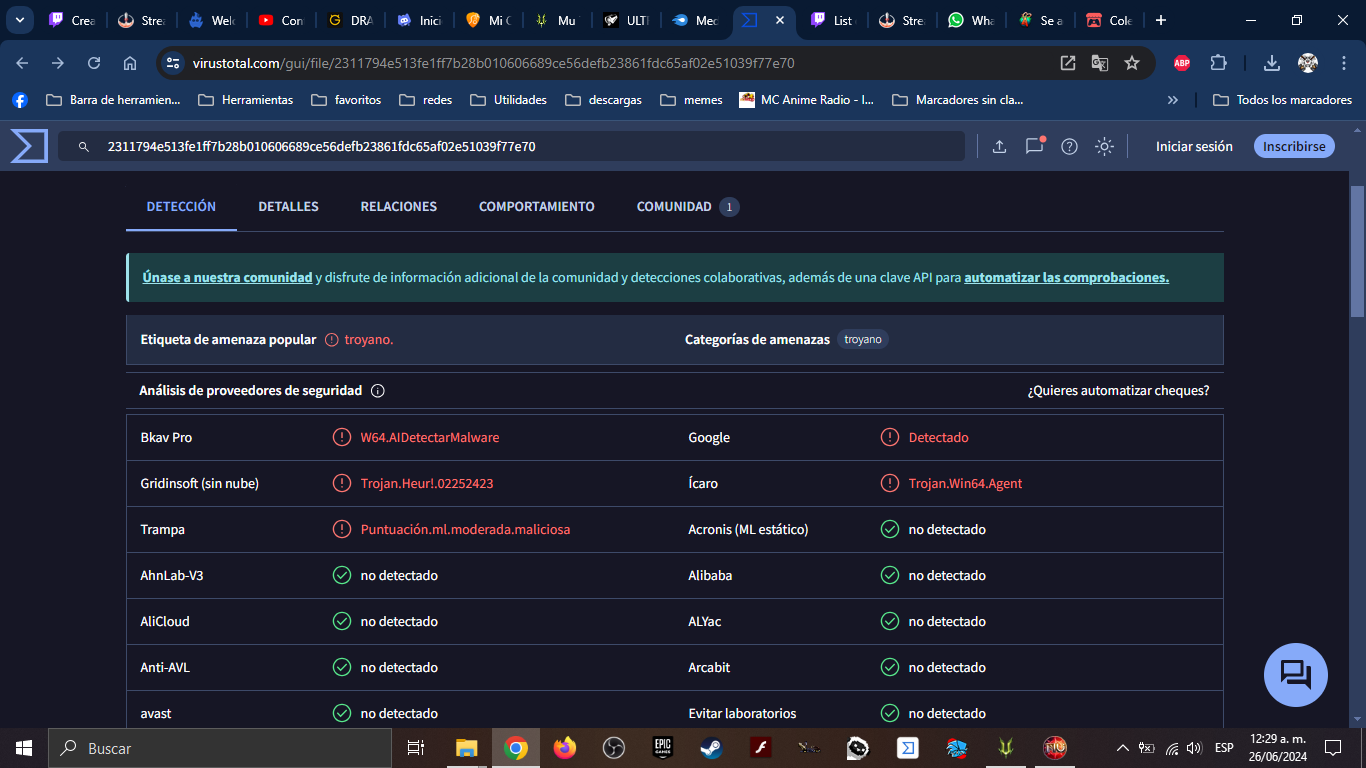Click Iniciar sesión
Screen dimensions: 1366x768
(1194, 146)
